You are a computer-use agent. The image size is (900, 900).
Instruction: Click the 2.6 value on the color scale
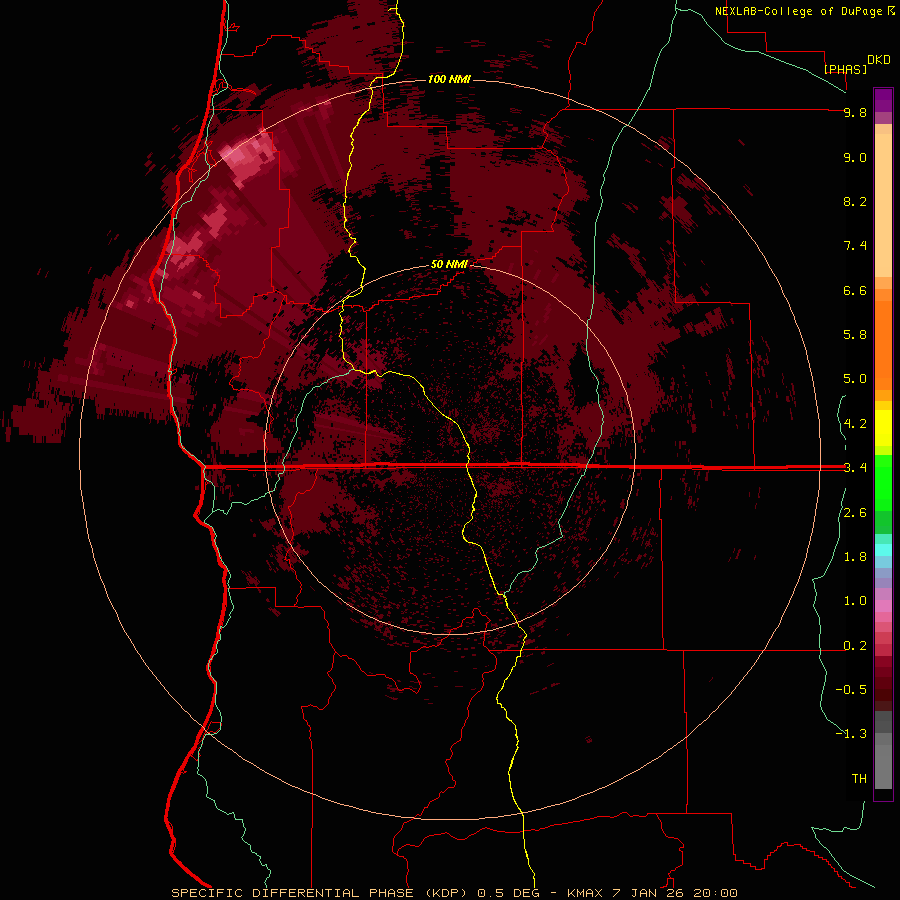pos(855,513)
